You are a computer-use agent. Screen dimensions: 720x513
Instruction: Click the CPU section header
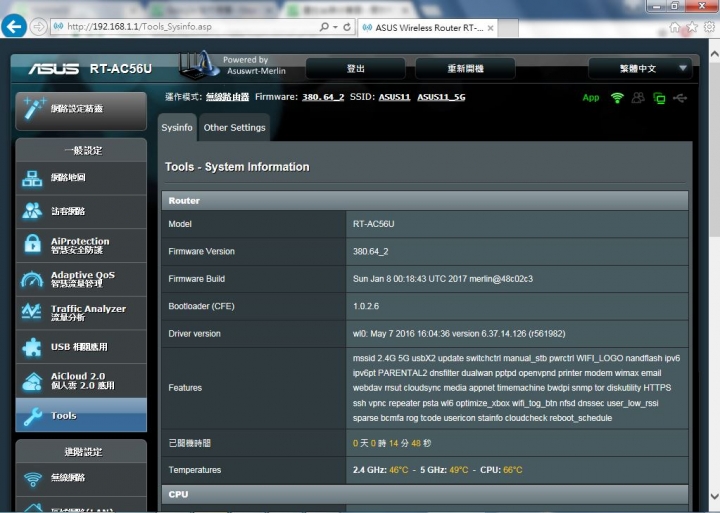[425, 494]
